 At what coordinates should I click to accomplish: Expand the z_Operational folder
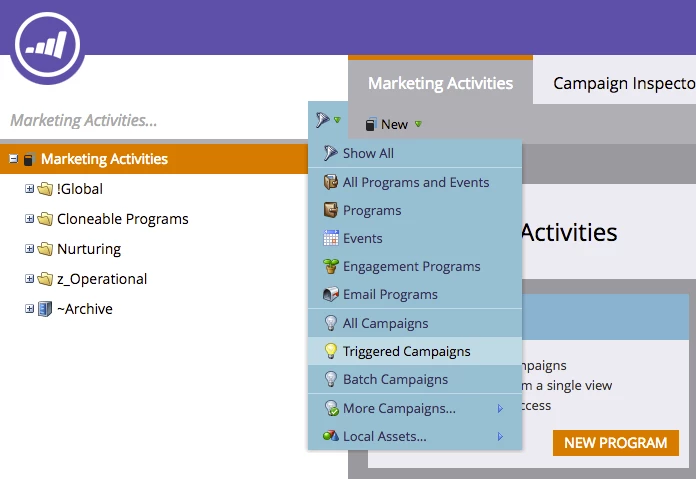29,278
